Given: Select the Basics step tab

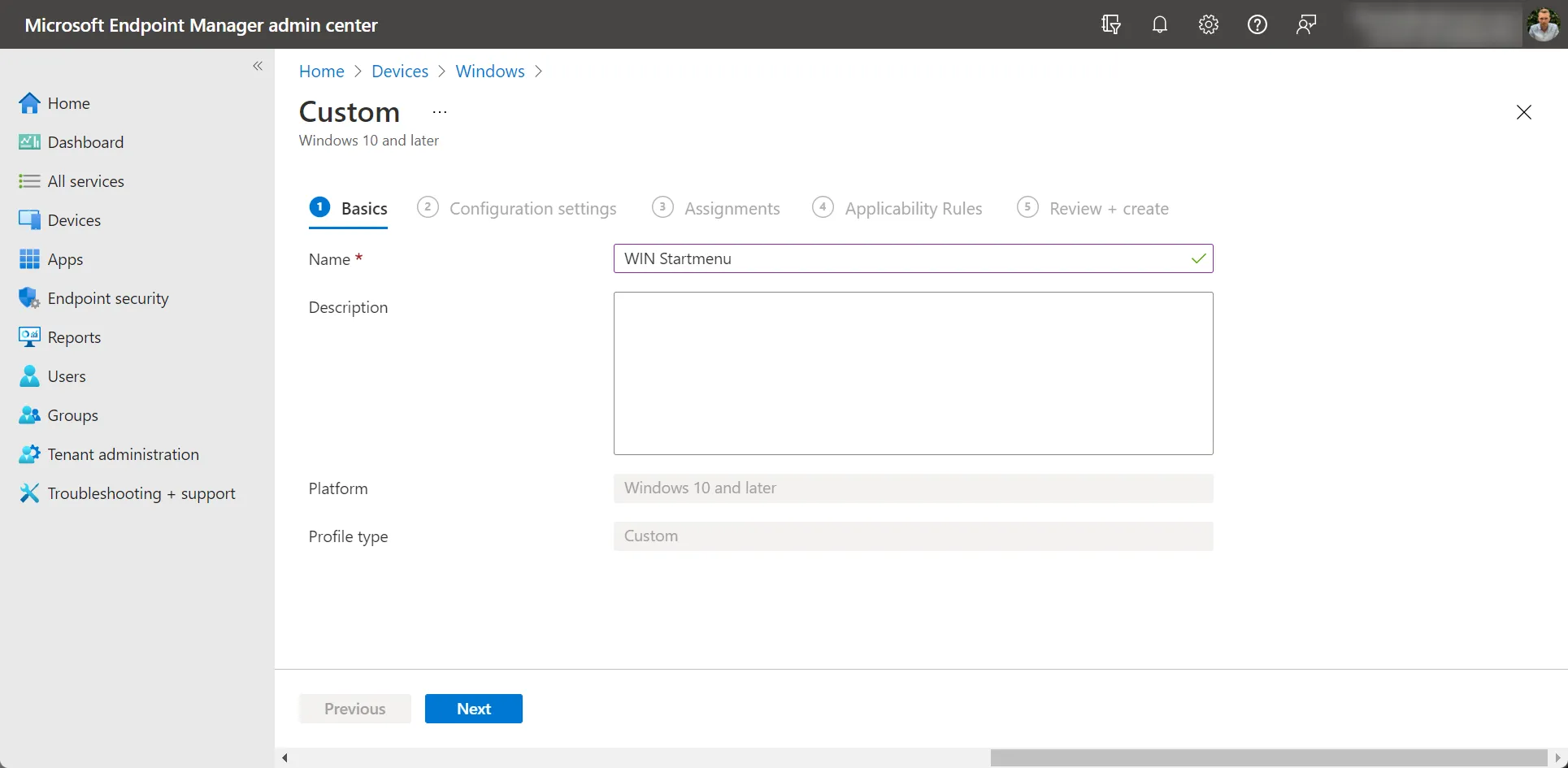Looking at the screenshot, I should [349, 209].
